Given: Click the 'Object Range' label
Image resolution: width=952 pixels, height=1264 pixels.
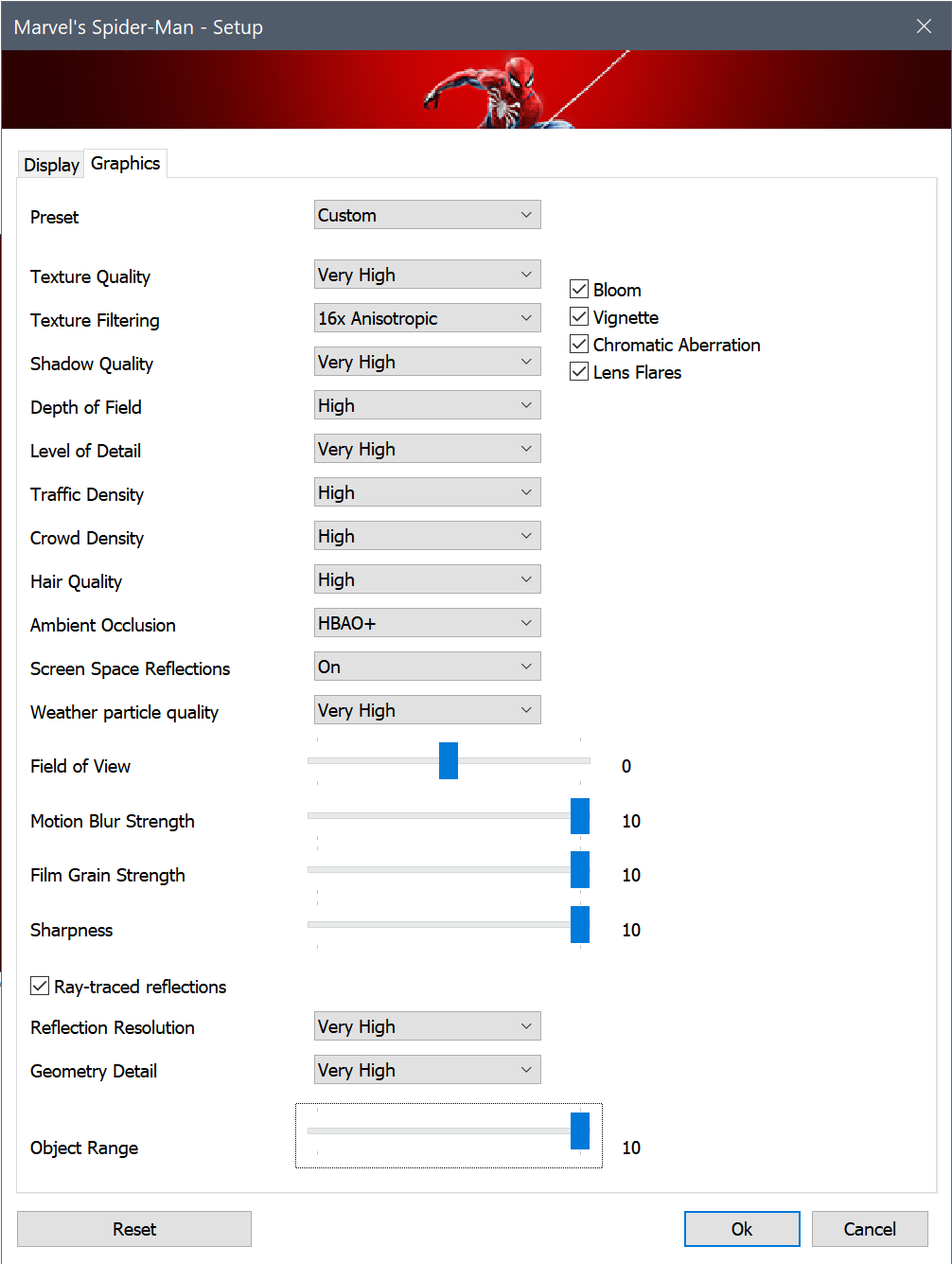Looking at the screenshot, I should coord(84,1148).
